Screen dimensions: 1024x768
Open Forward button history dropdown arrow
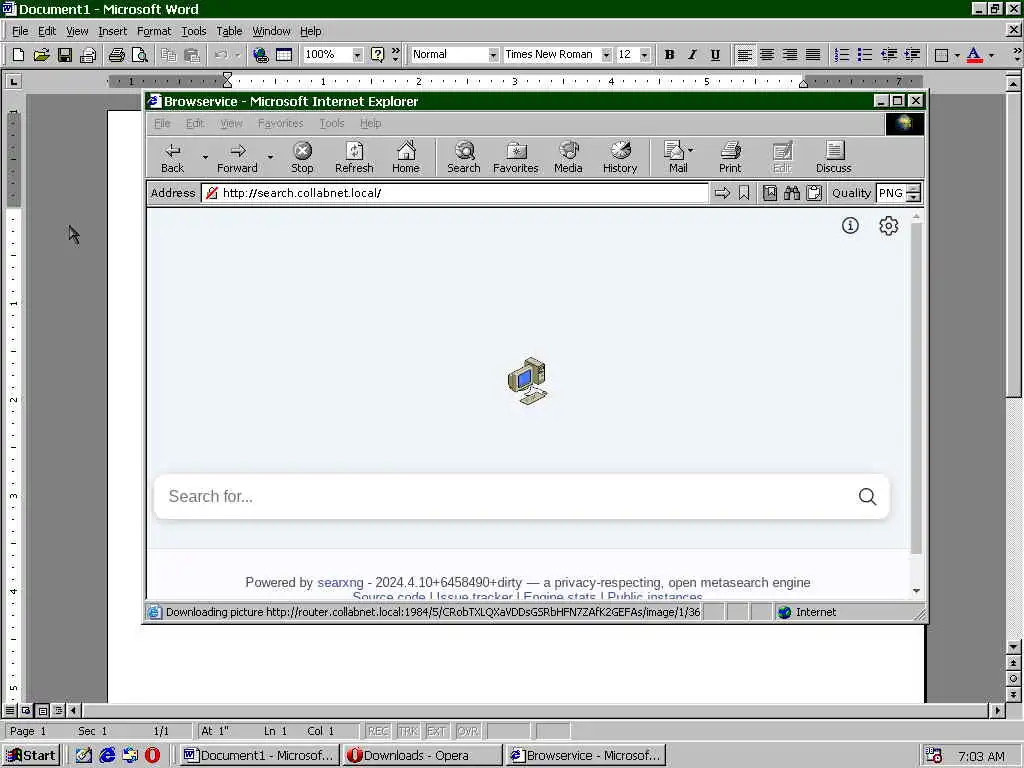(x=270, y=157)
